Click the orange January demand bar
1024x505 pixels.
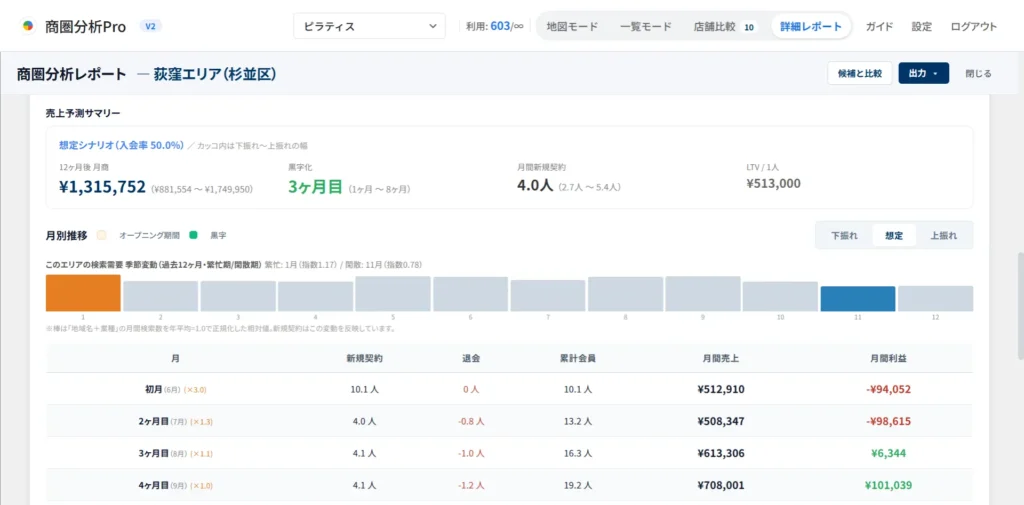[x=83, y=293]
